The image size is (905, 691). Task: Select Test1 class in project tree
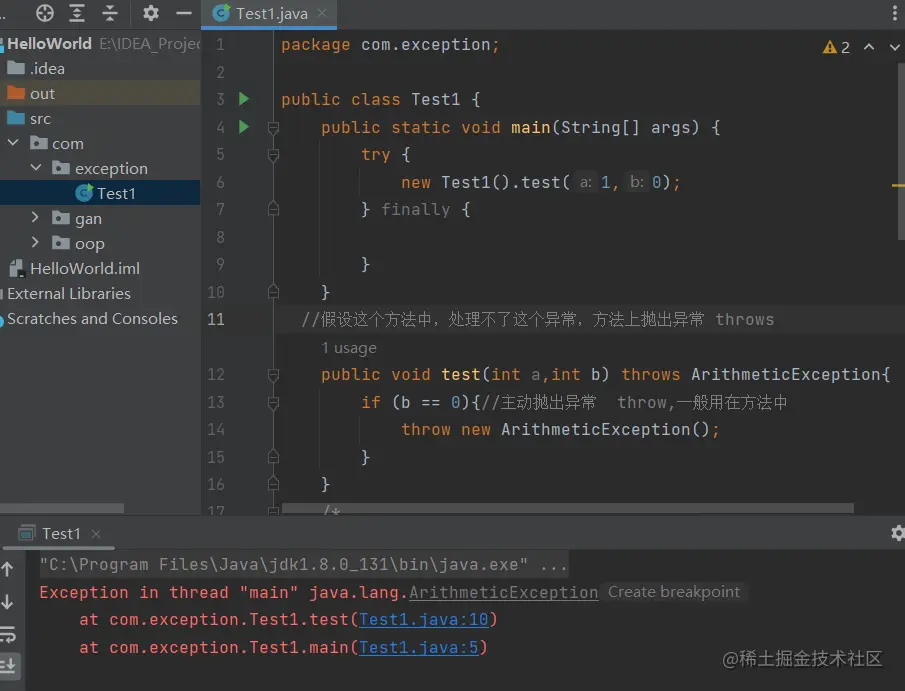[100, 193]
